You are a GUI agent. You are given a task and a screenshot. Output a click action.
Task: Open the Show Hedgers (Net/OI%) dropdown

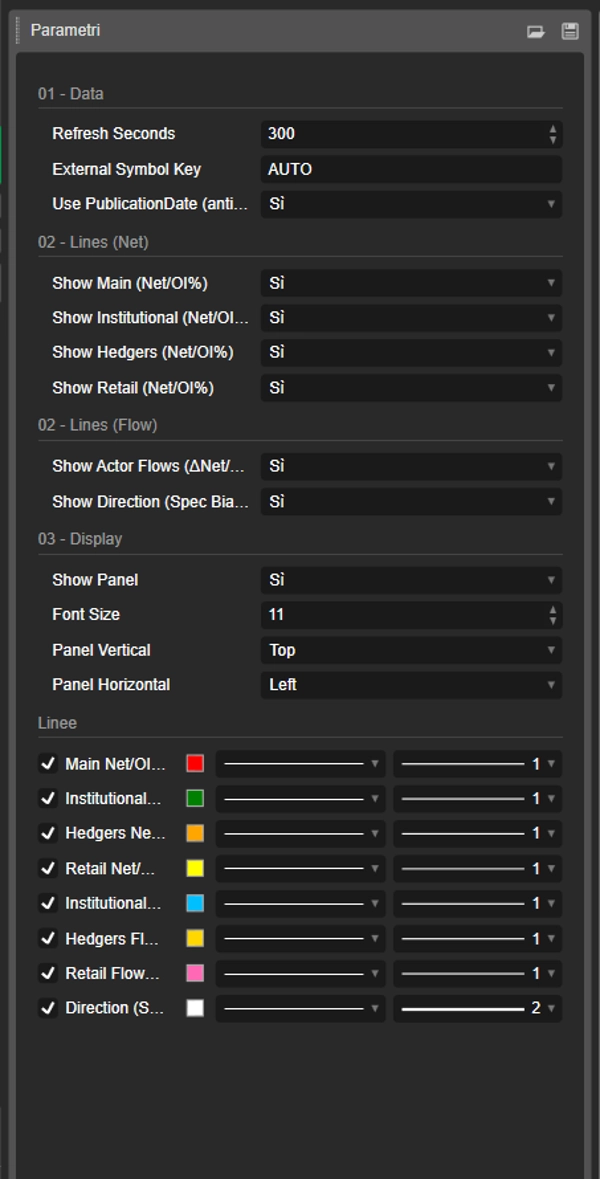(x=410, y=353)
